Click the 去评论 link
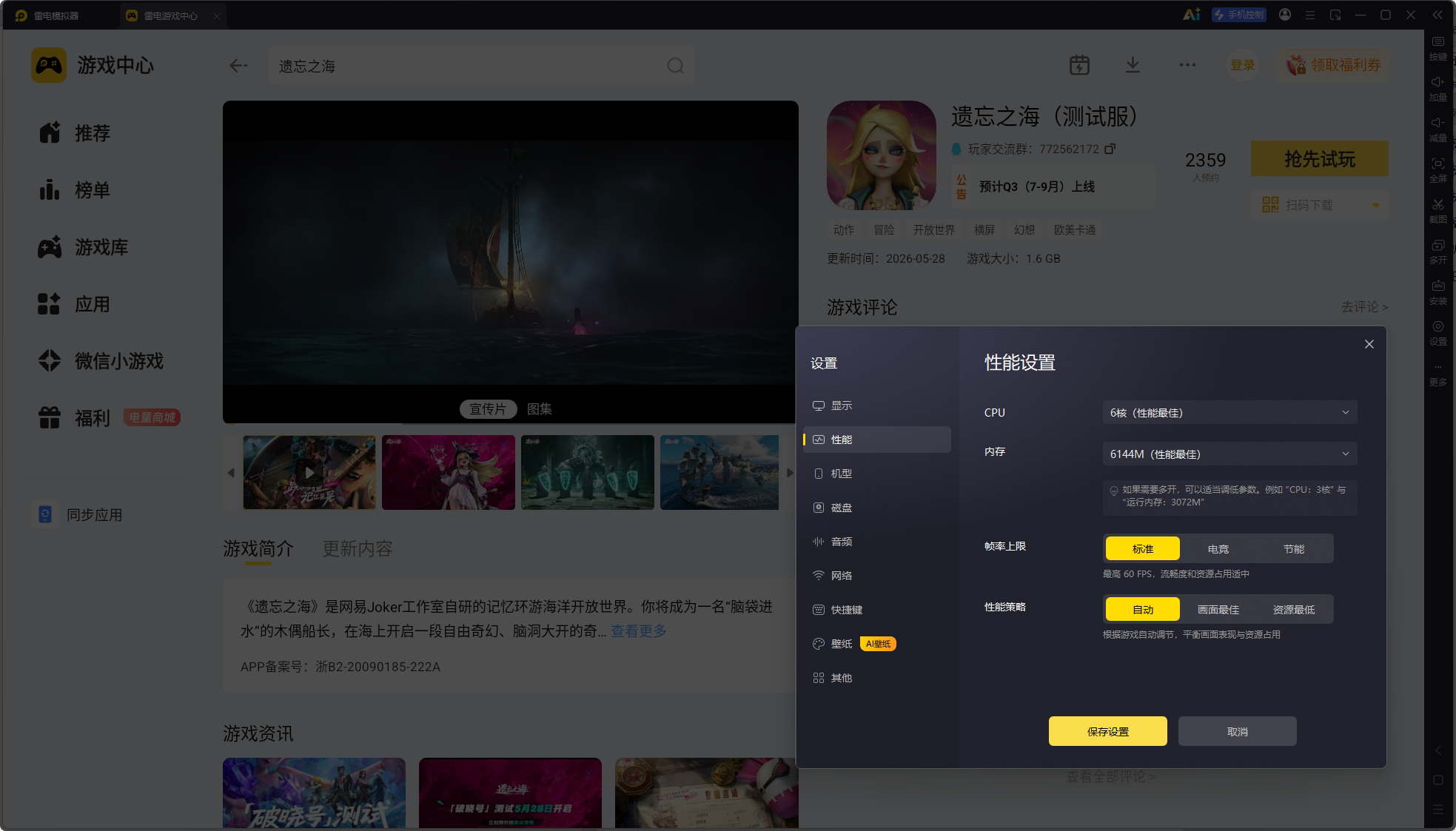The image size is (1456, 831). tap(1364, 306)
